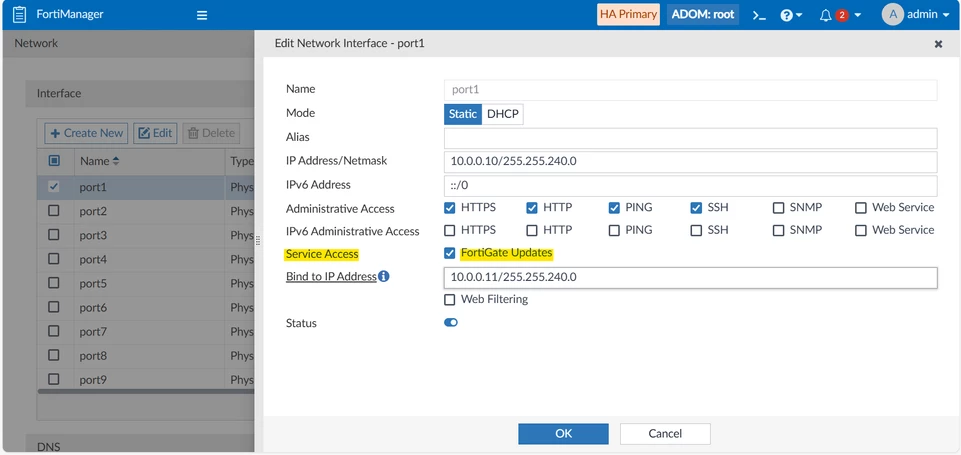Click the Bind to IP Address field
Image resolution: width=961 pixels, height=455 pixels.
pyautogui.click(x=691, y=277)
